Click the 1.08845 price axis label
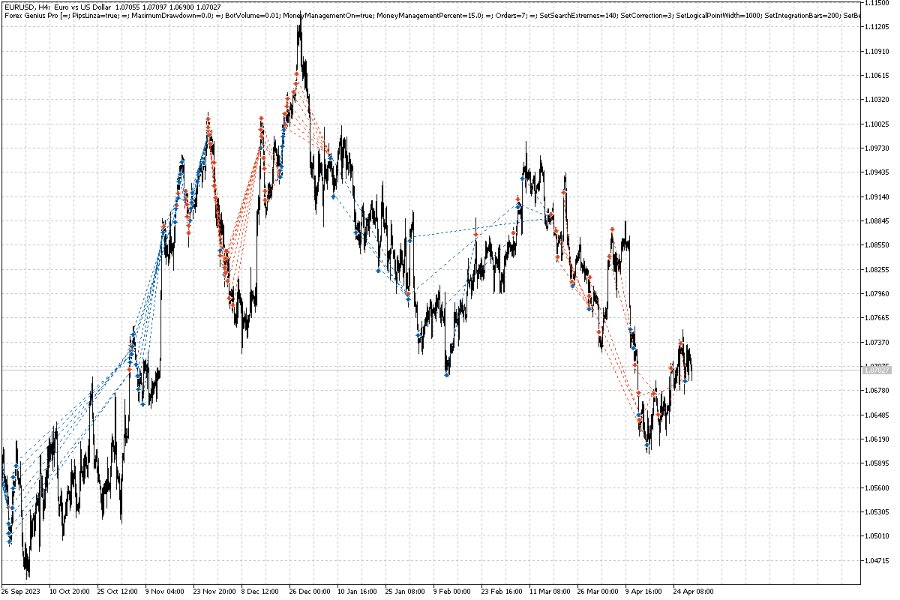900x600 pixels. pos(876,221)
